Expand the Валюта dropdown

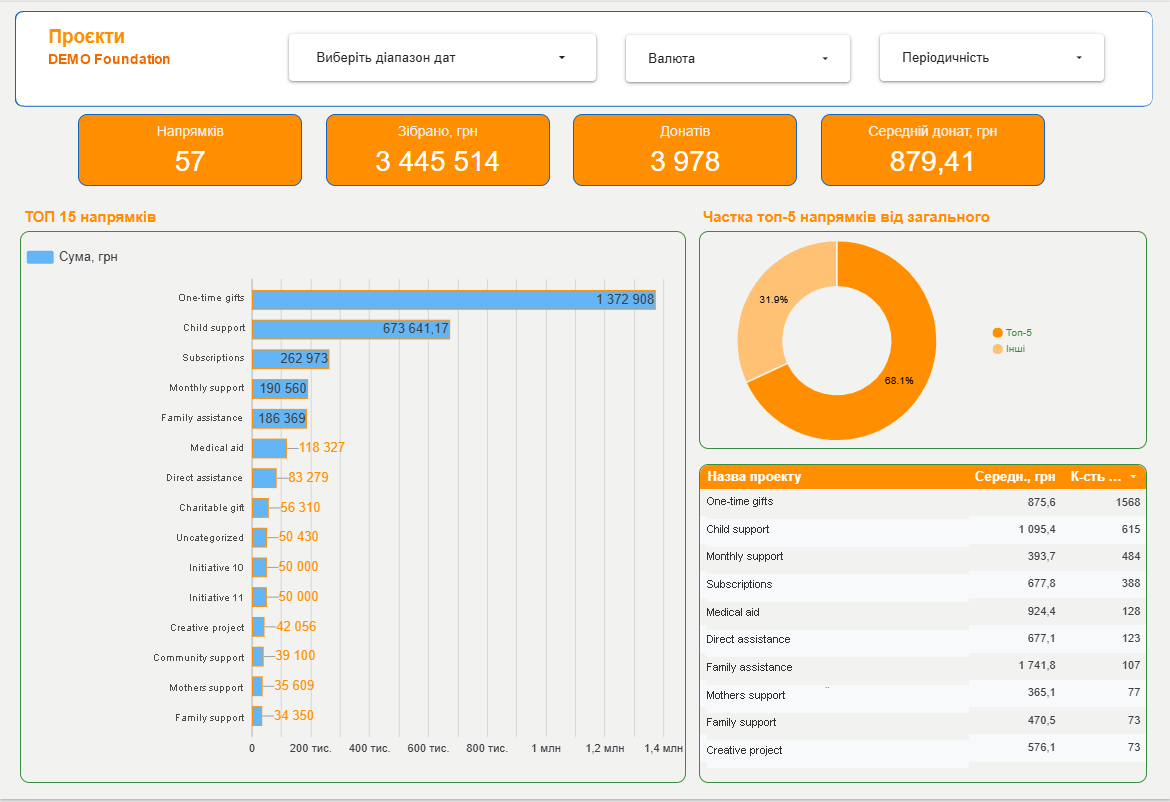[737, 58]
